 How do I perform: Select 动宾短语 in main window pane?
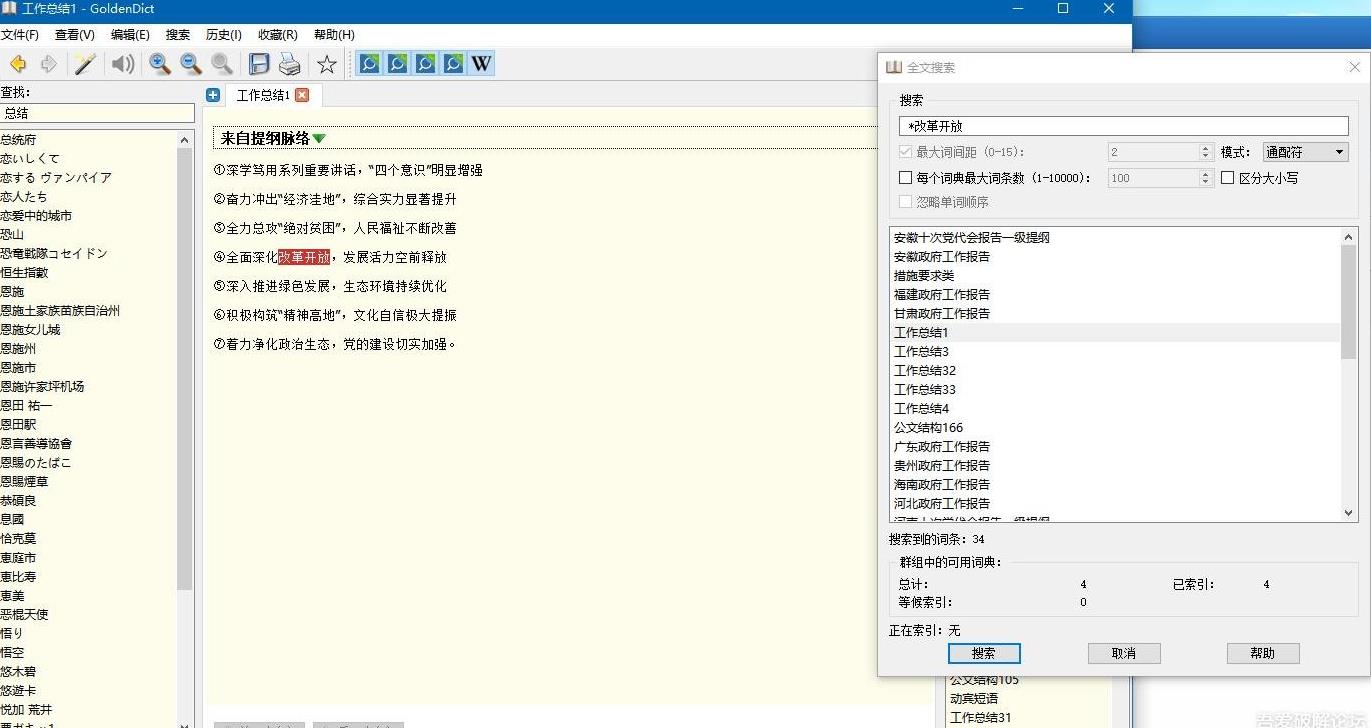(x=974, y=699)
